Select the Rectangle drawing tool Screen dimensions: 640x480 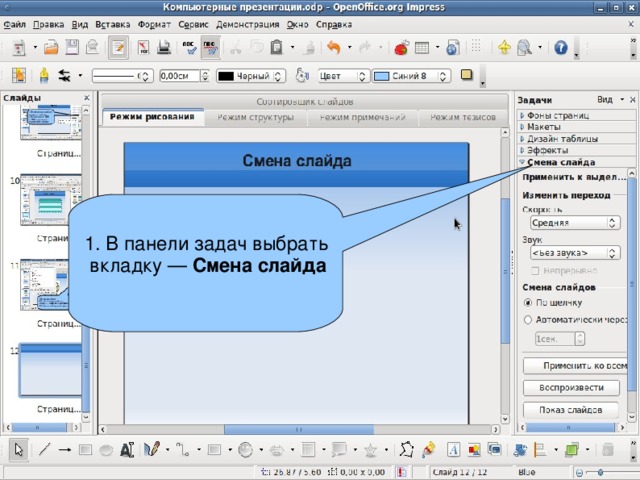85,450
